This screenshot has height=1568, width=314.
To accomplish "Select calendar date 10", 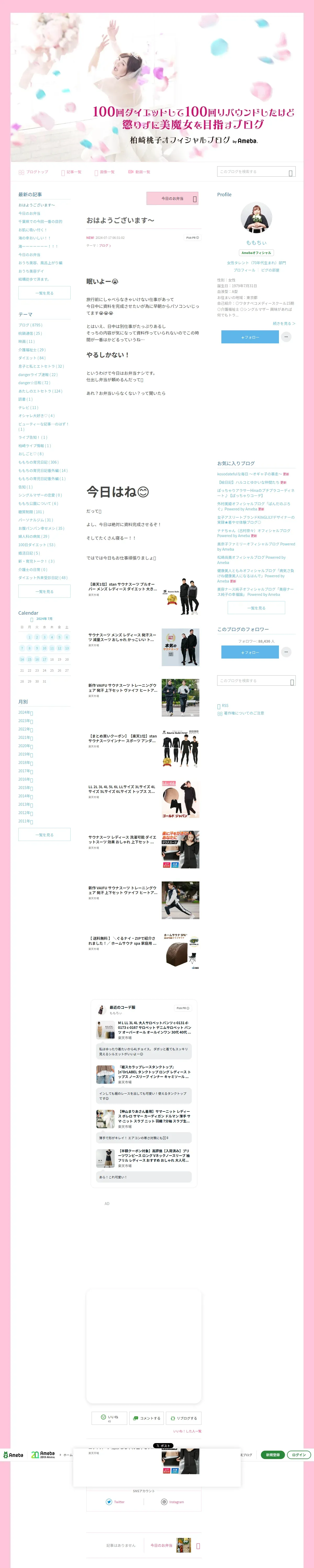I will [x=44, y=648].
